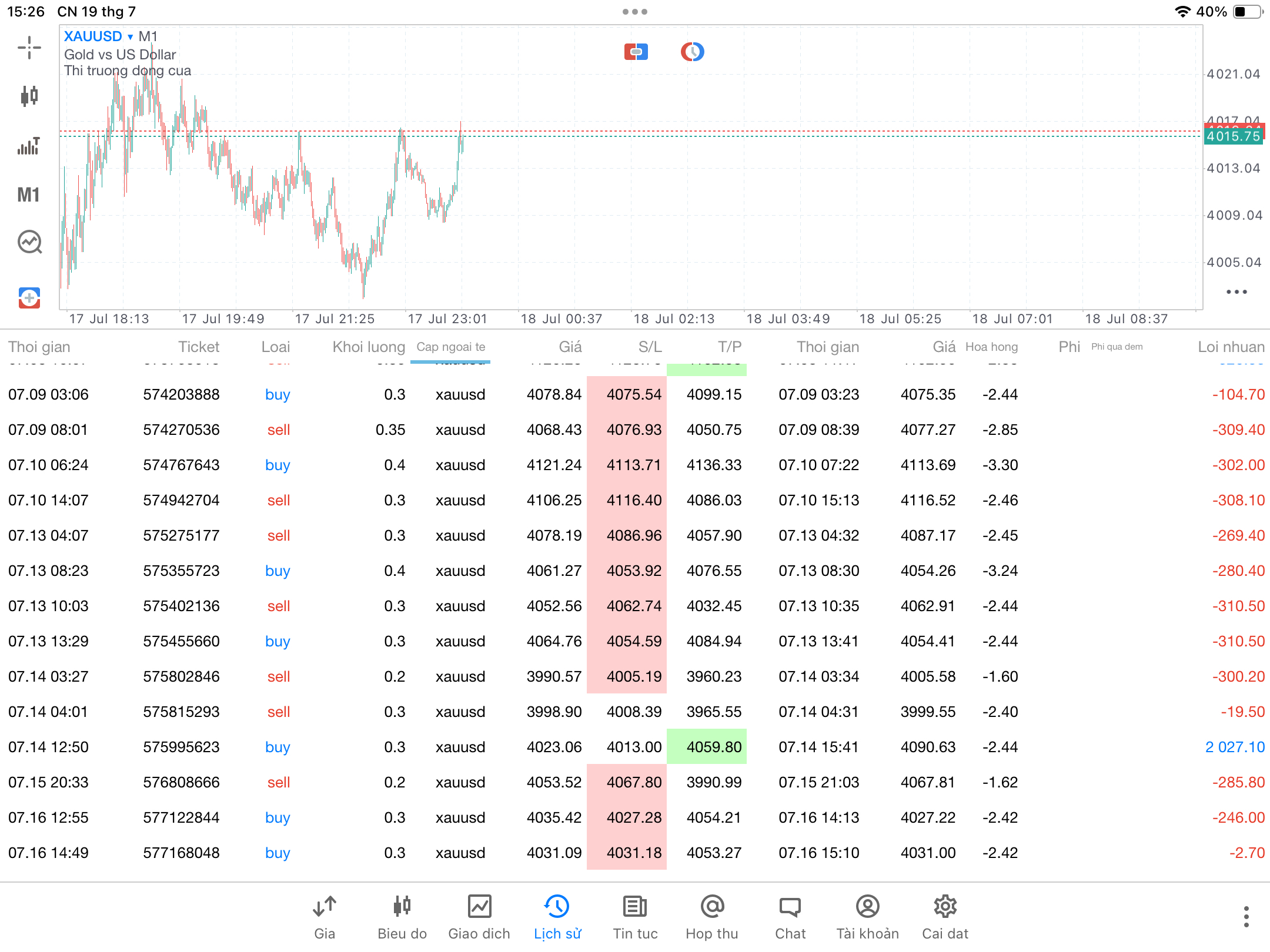Tap the red-blue link icon on chart

point(636,52)
